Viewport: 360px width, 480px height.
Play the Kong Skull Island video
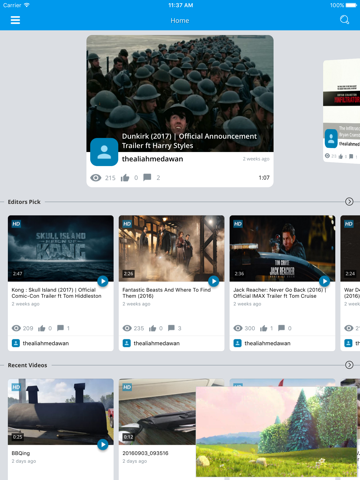coord(103,281)
